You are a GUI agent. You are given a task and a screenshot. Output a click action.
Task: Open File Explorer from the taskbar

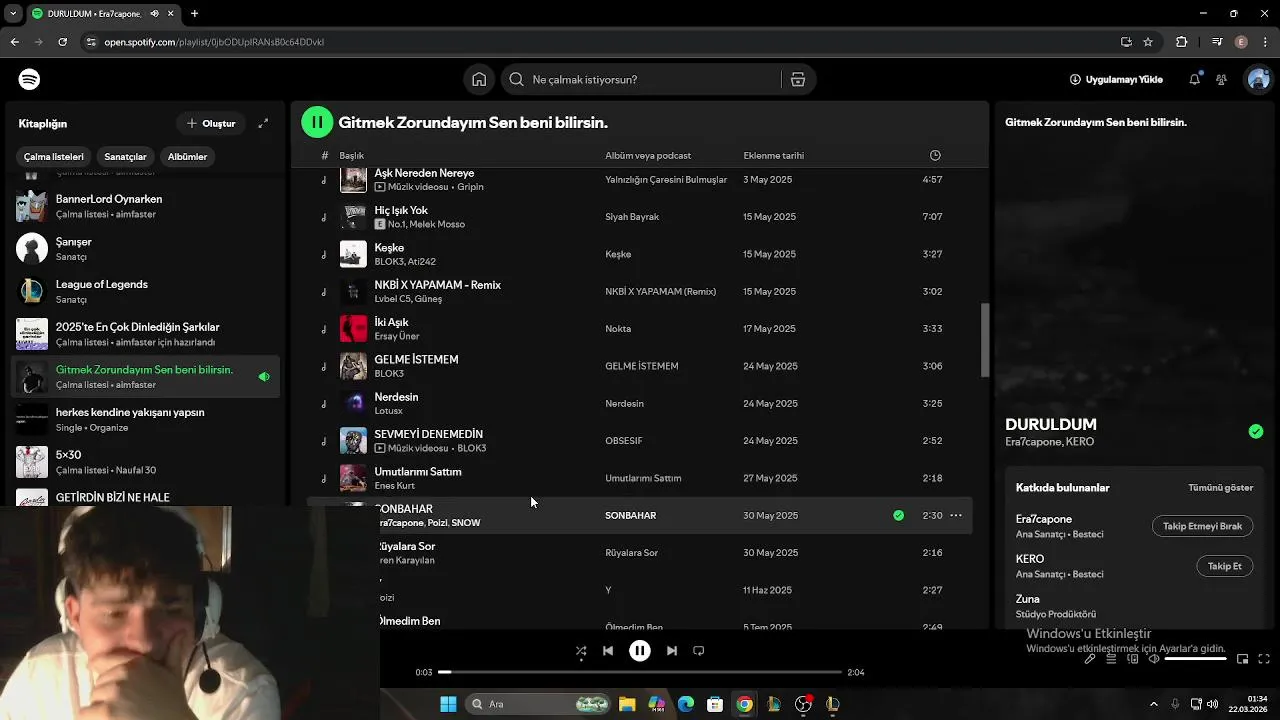click(627, 704)
